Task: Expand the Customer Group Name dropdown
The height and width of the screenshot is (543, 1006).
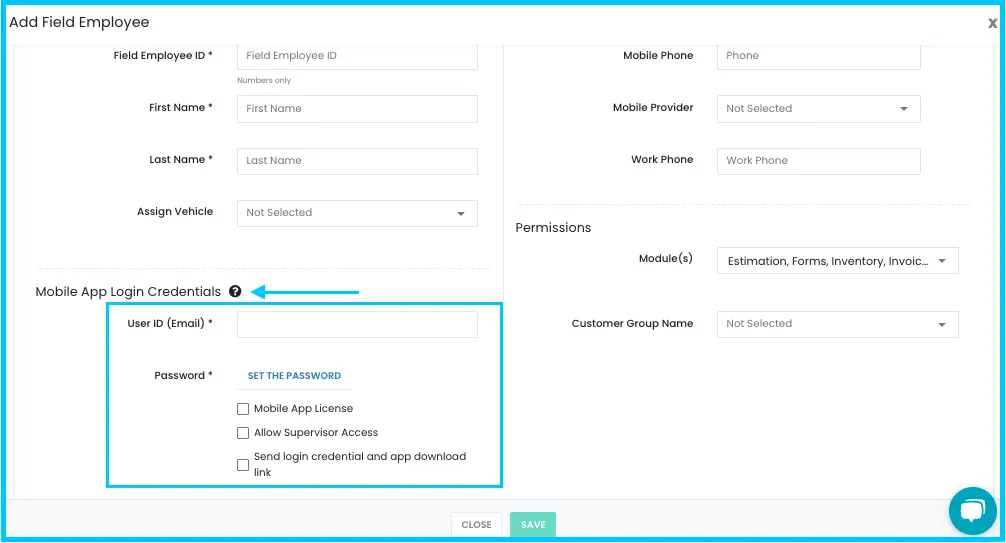Action: click(837, 324)
